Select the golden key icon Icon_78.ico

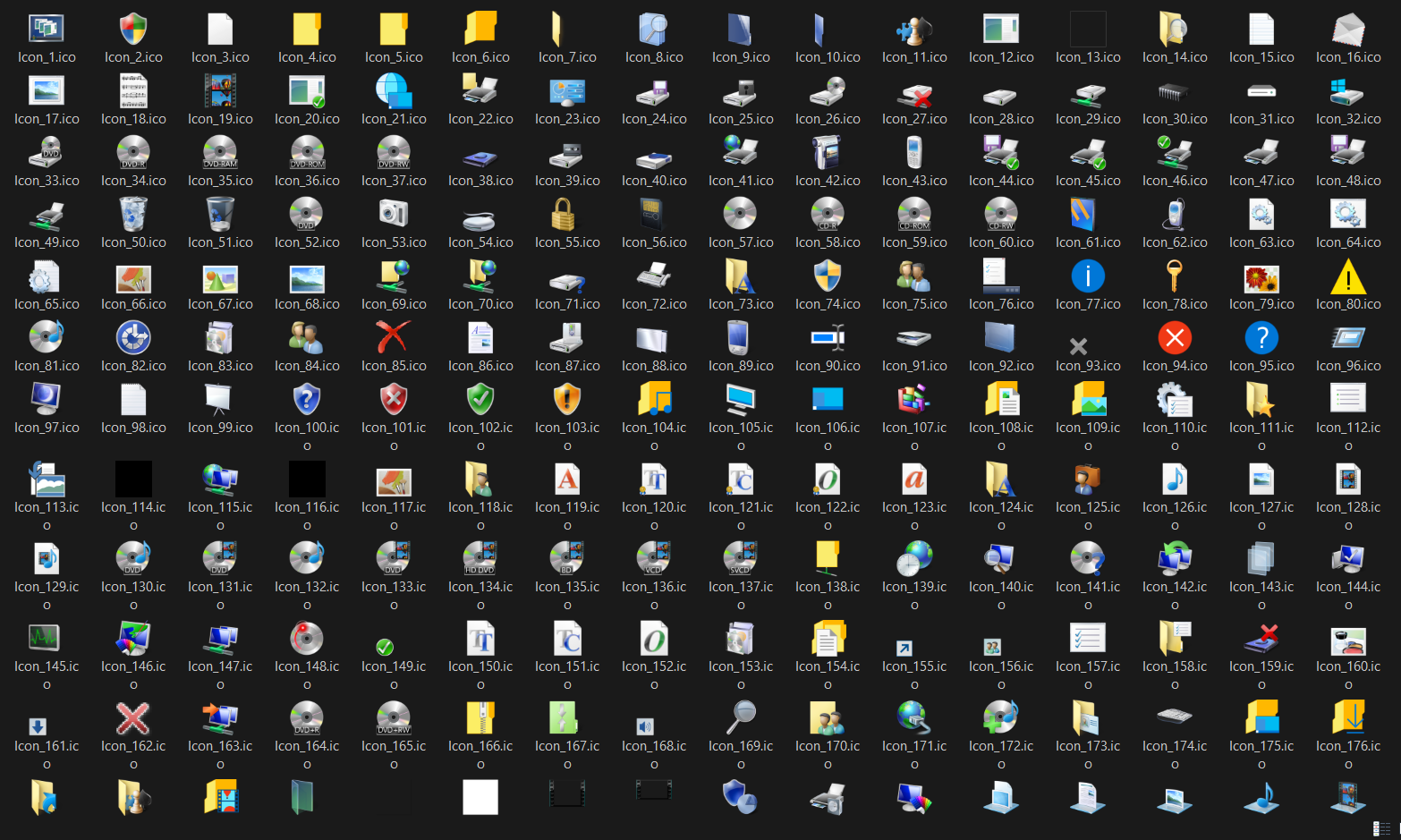pyautogui.click(x=1175, y=276)
